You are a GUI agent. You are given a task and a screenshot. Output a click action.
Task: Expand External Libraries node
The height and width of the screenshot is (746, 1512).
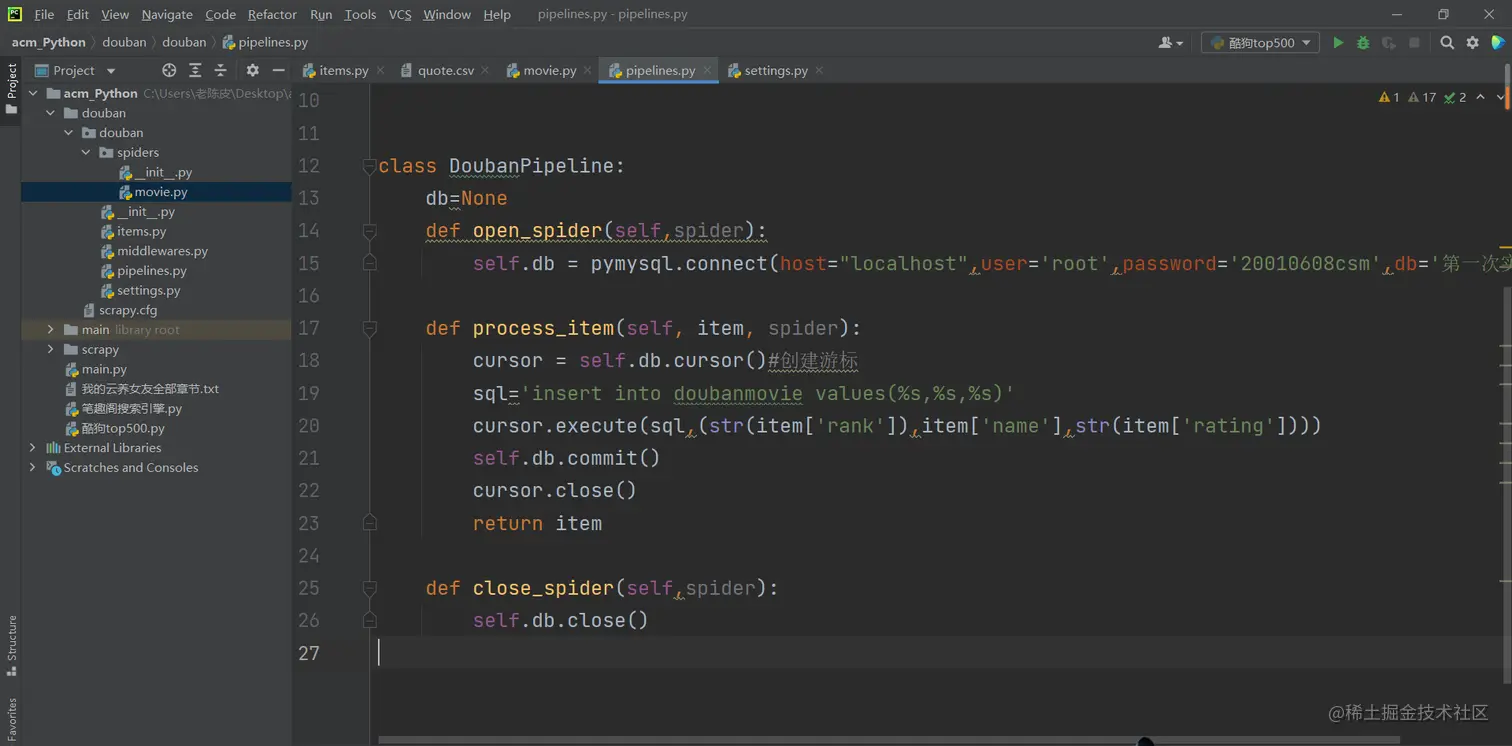[33, 448]
